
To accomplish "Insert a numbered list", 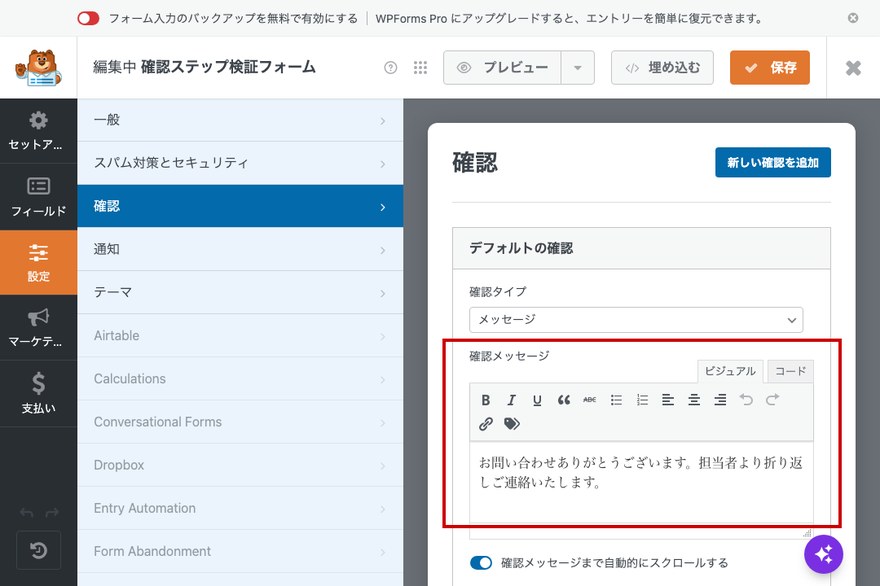I will (x=642, y=400).
